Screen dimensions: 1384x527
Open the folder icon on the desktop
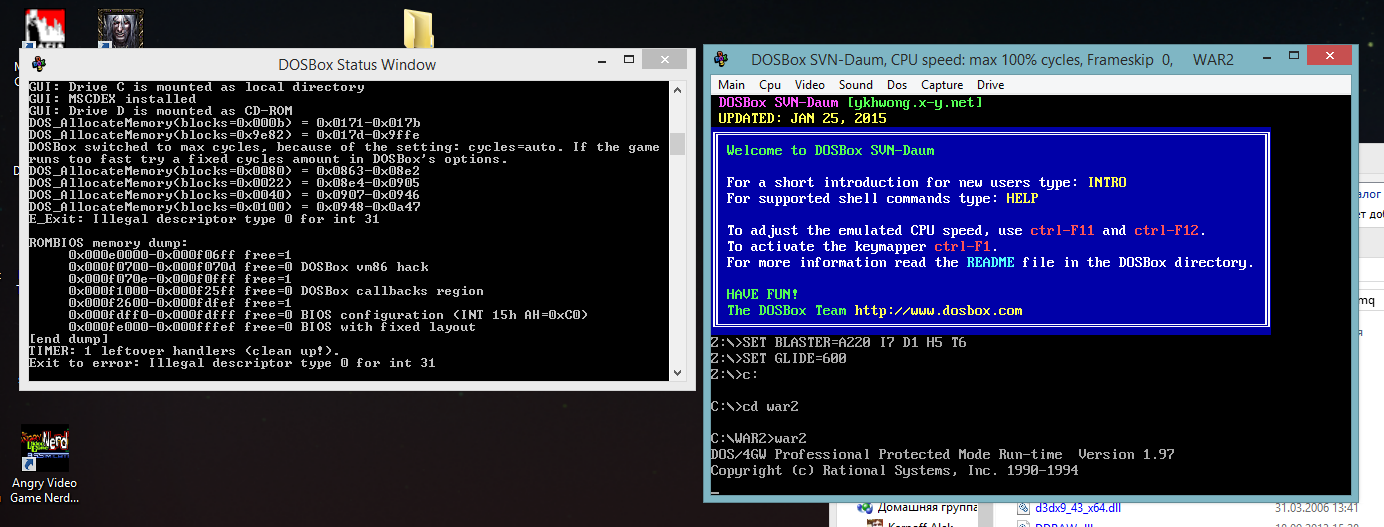click(419, 29)
